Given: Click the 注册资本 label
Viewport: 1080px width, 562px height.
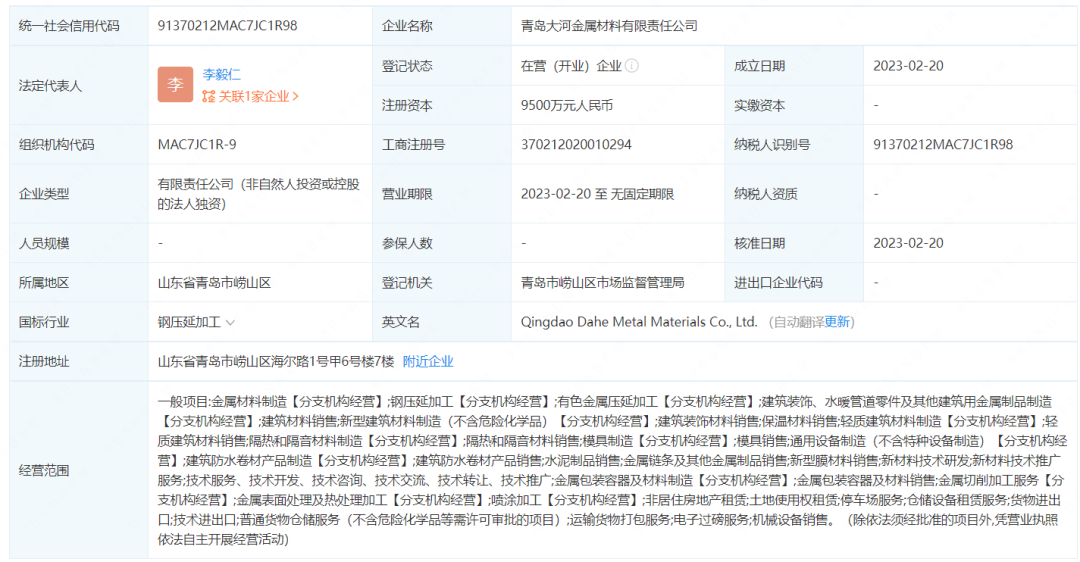Looking at the screenshot, I should point(407,105).
